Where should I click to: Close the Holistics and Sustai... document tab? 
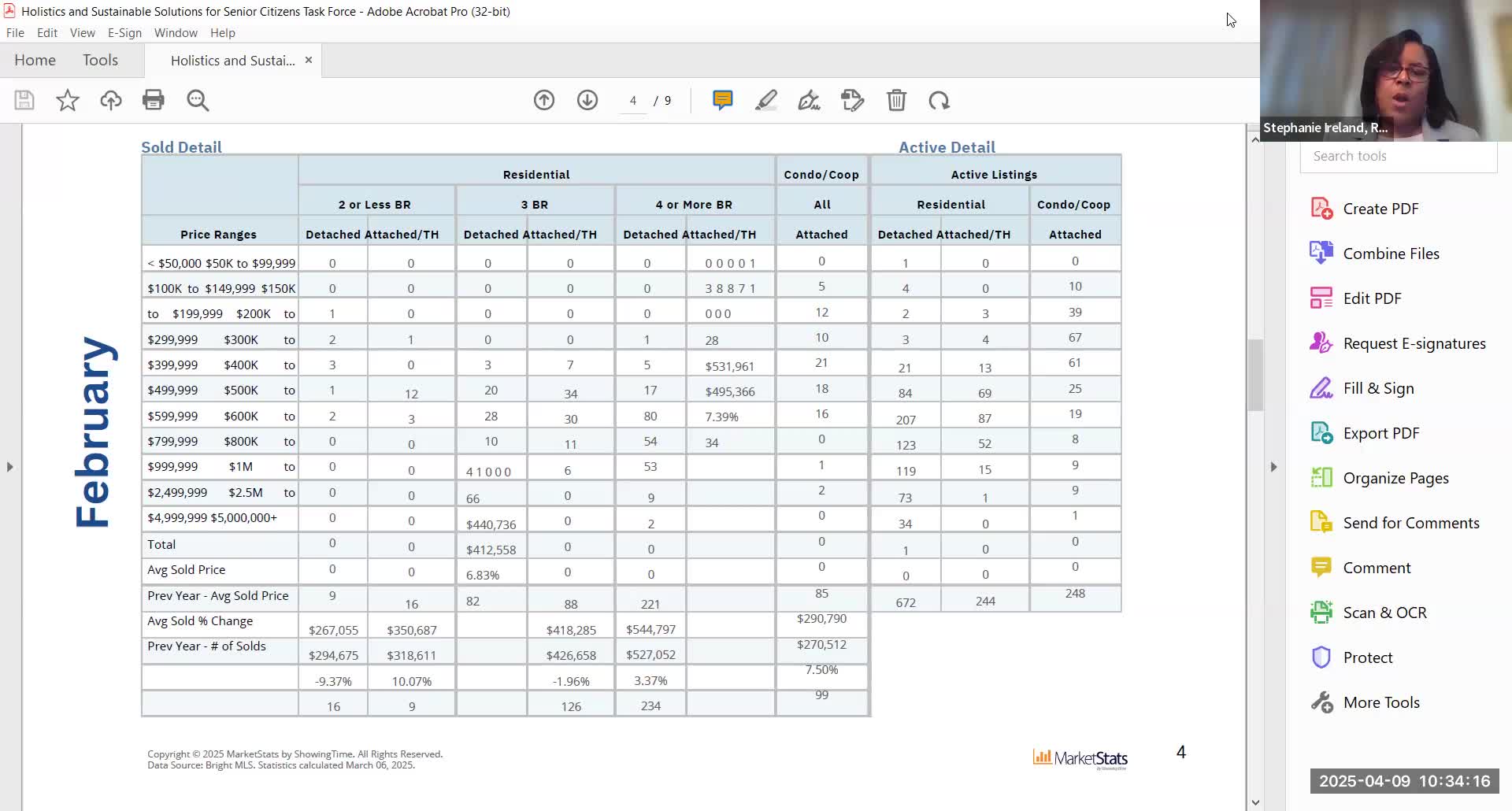309,60
